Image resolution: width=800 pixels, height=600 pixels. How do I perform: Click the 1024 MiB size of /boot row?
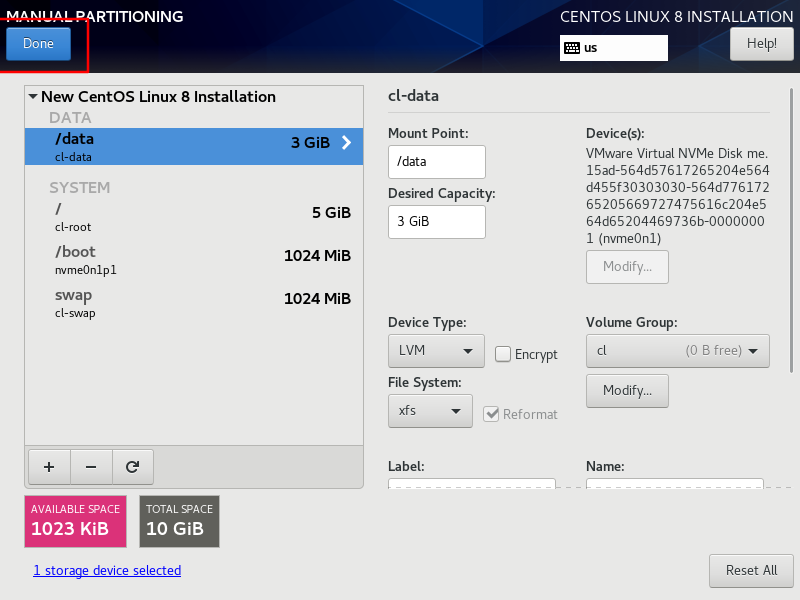tap(317, 256)
